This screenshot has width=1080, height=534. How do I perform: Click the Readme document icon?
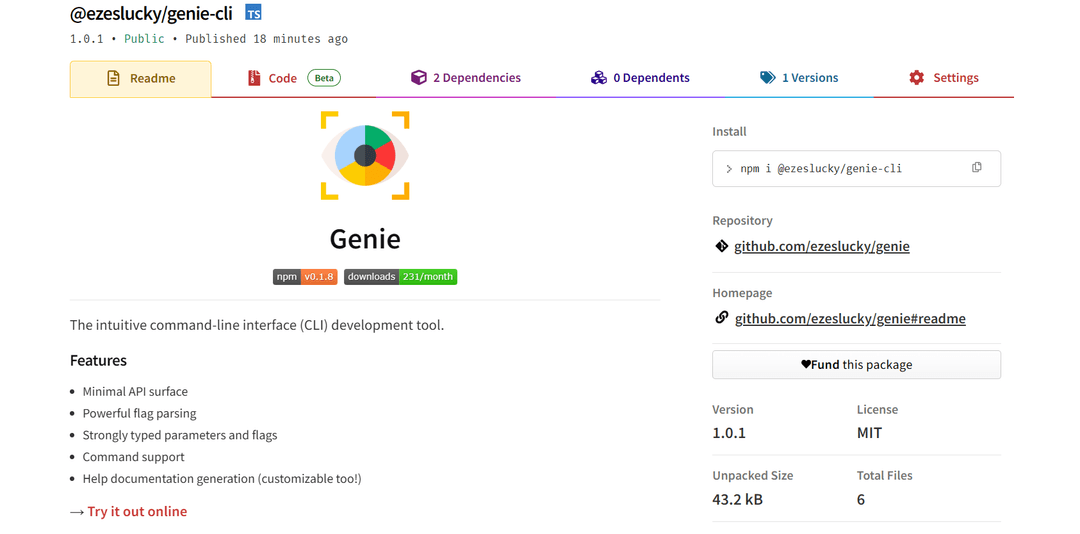(114, 79)
